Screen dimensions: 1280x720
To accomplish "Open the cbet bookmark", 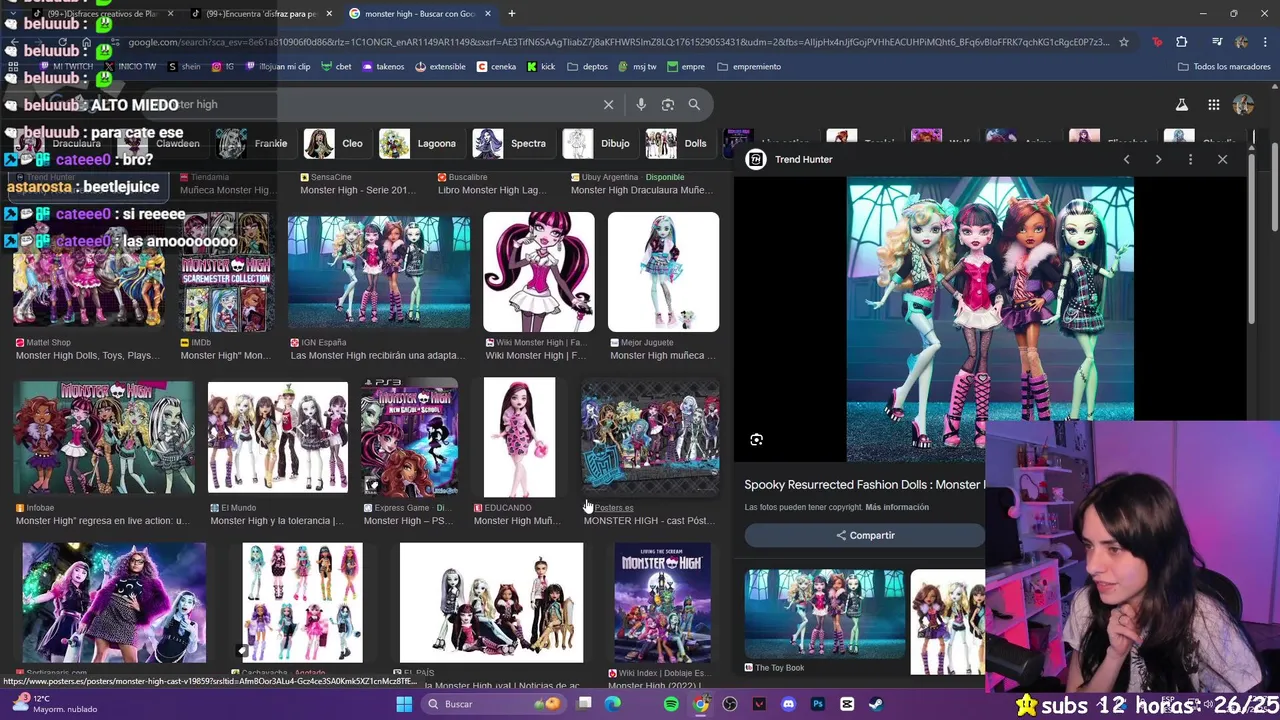I will coord(337,67).
